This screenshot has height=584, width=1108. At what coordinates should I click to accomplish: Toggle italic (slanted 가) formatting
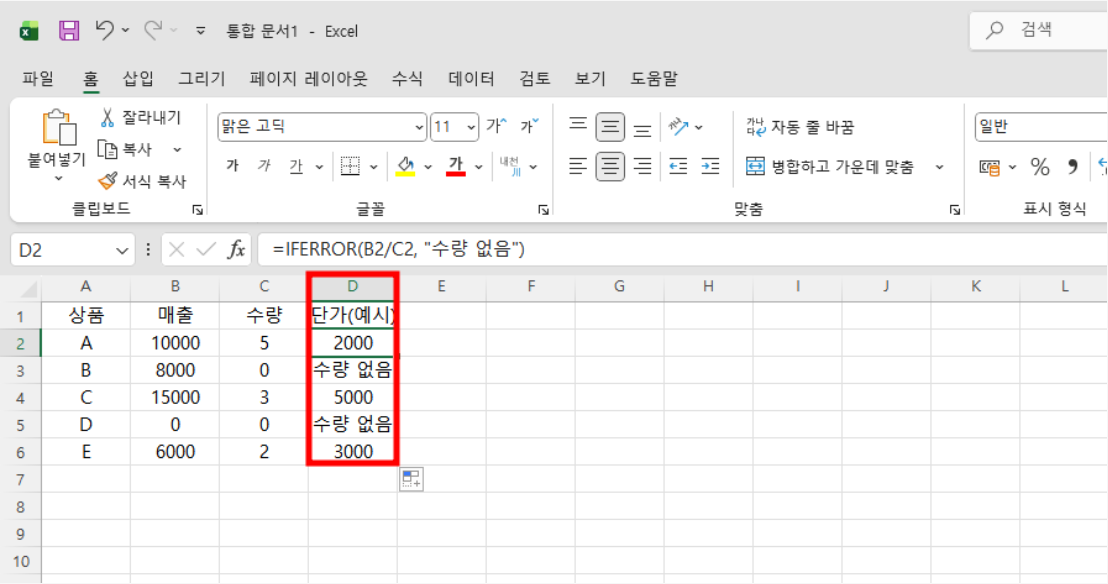[x=264, y=167]
